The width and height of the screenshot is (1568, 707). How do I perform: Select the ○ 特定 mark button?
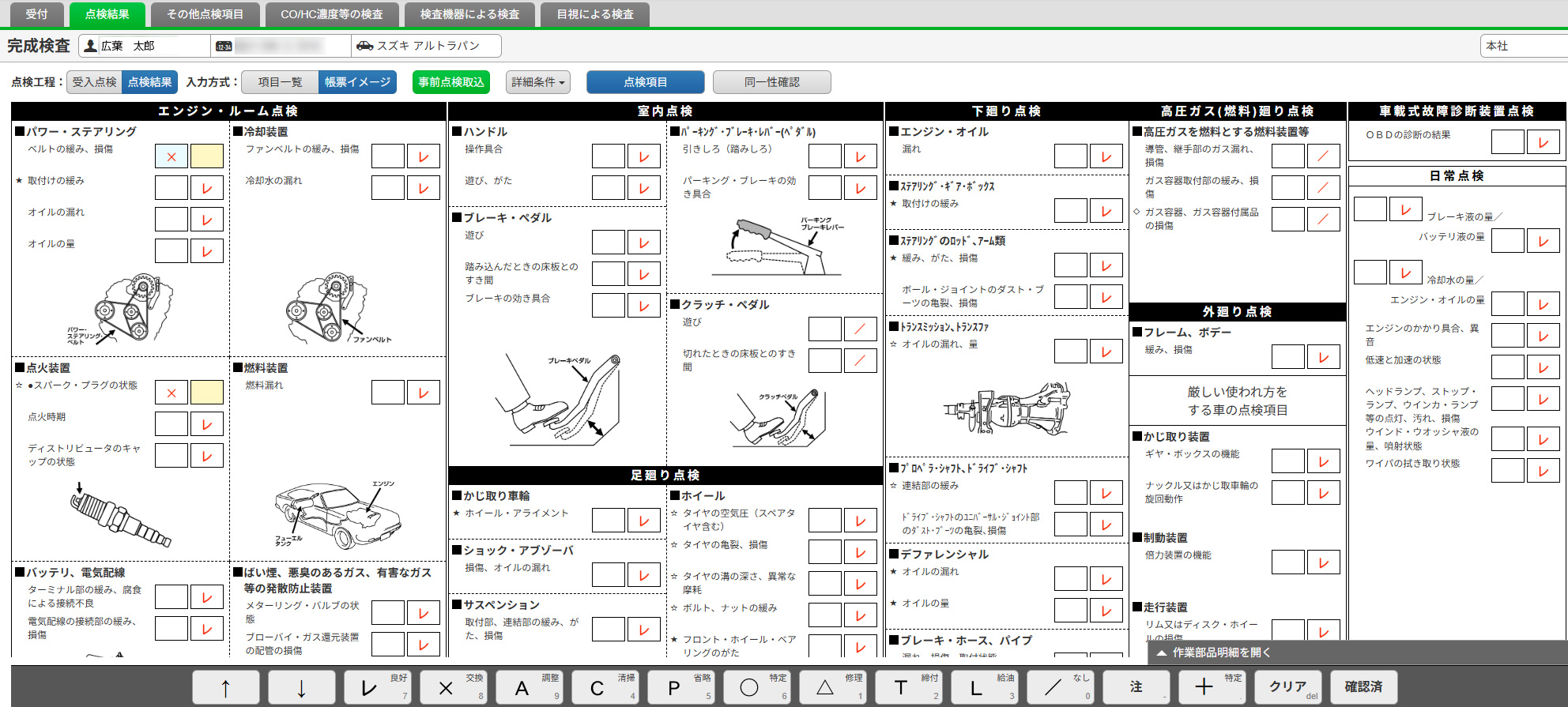[757, 686]
